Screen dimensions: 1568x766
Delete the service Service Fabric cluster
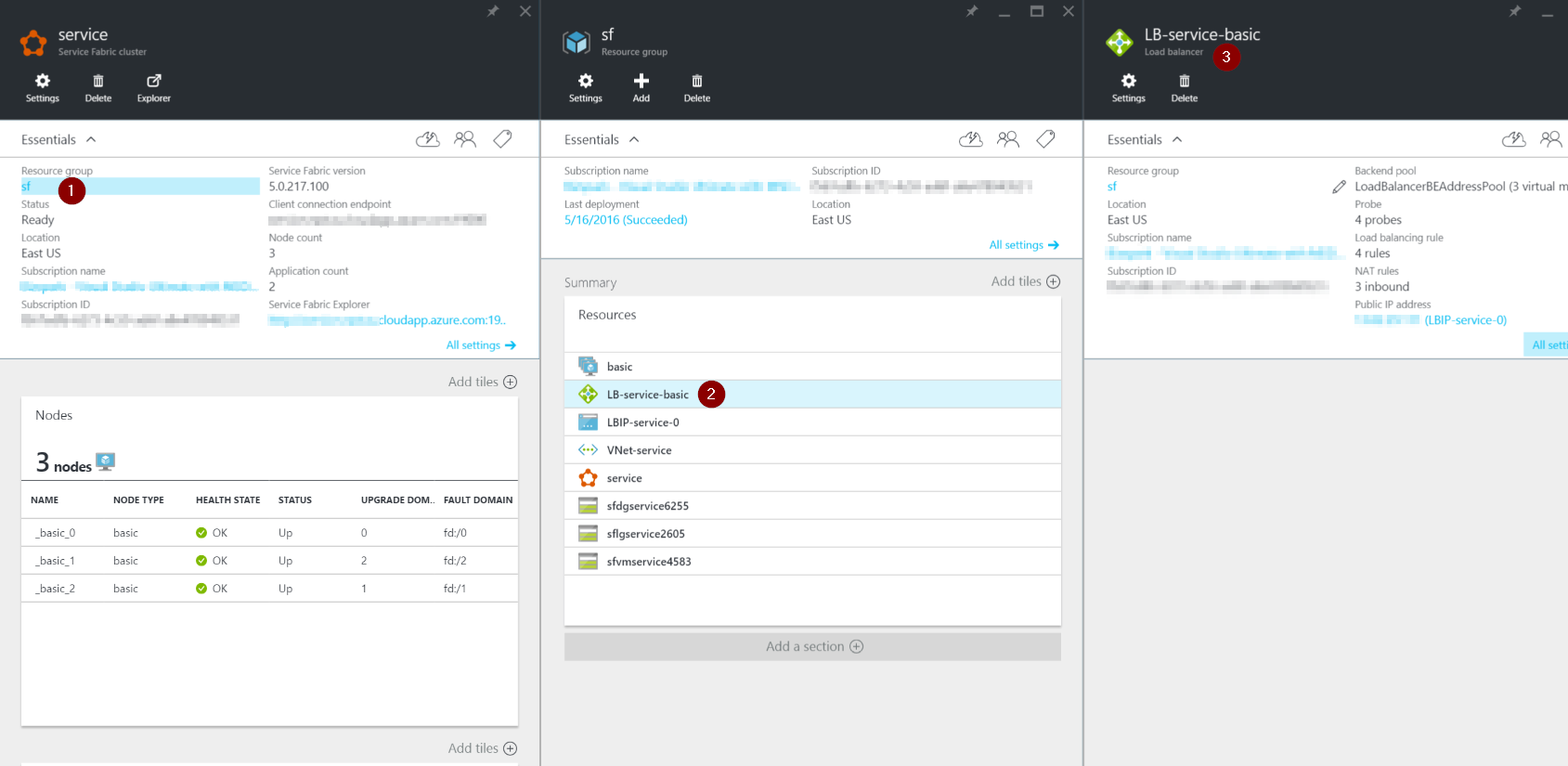(x=98, y=87)
